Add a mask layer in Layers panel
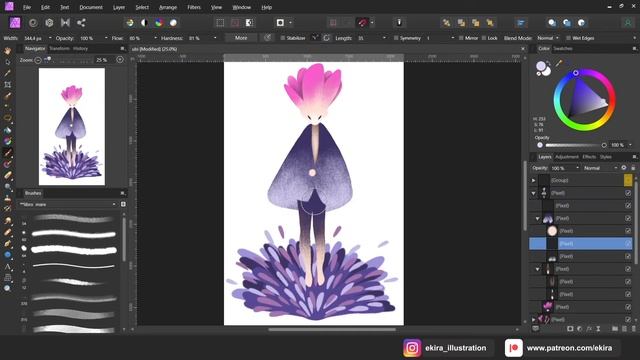The image size is (640, 360). pyautogui.click(x=570, y=329)
